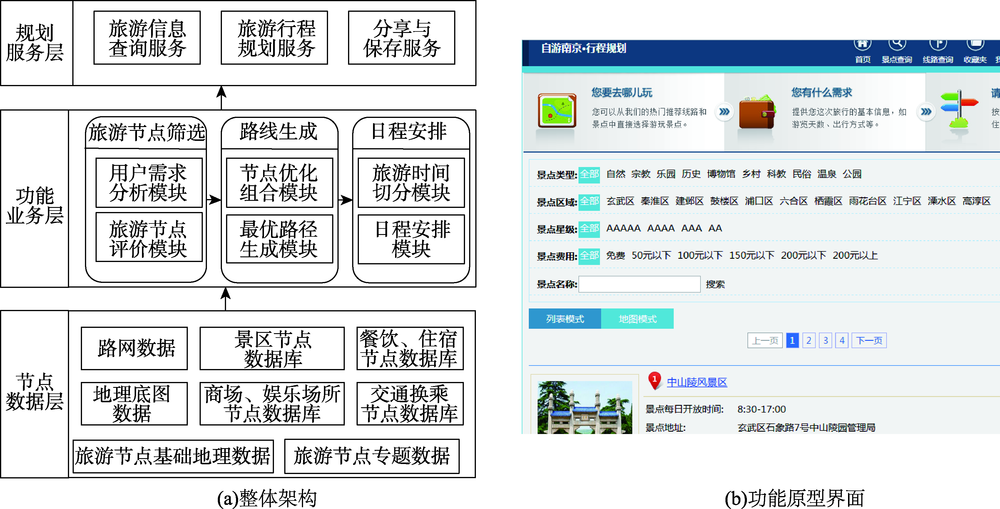
Task: Open the 收藏夹 favorites icon
Action: (975, 45)
